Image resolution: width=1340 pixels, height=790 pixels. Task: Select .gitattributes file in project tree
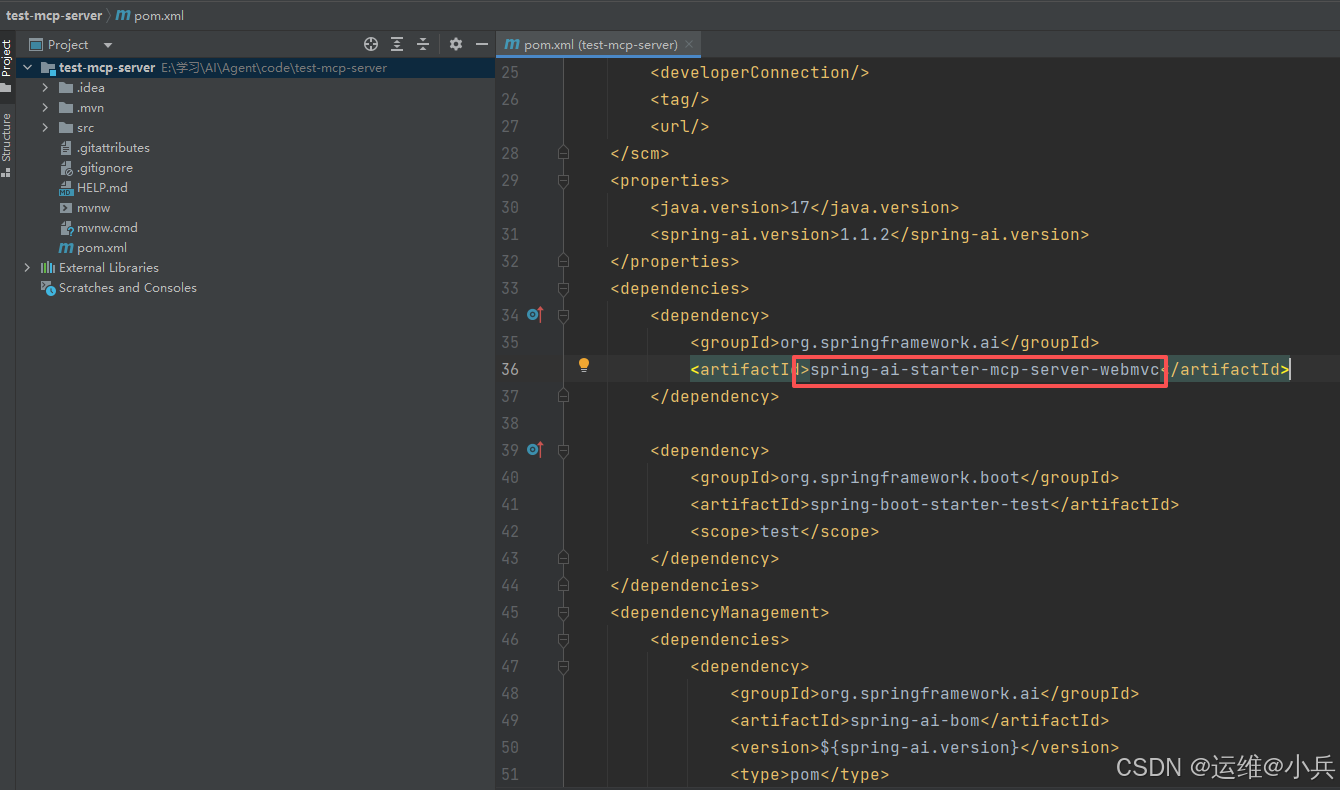113,148
